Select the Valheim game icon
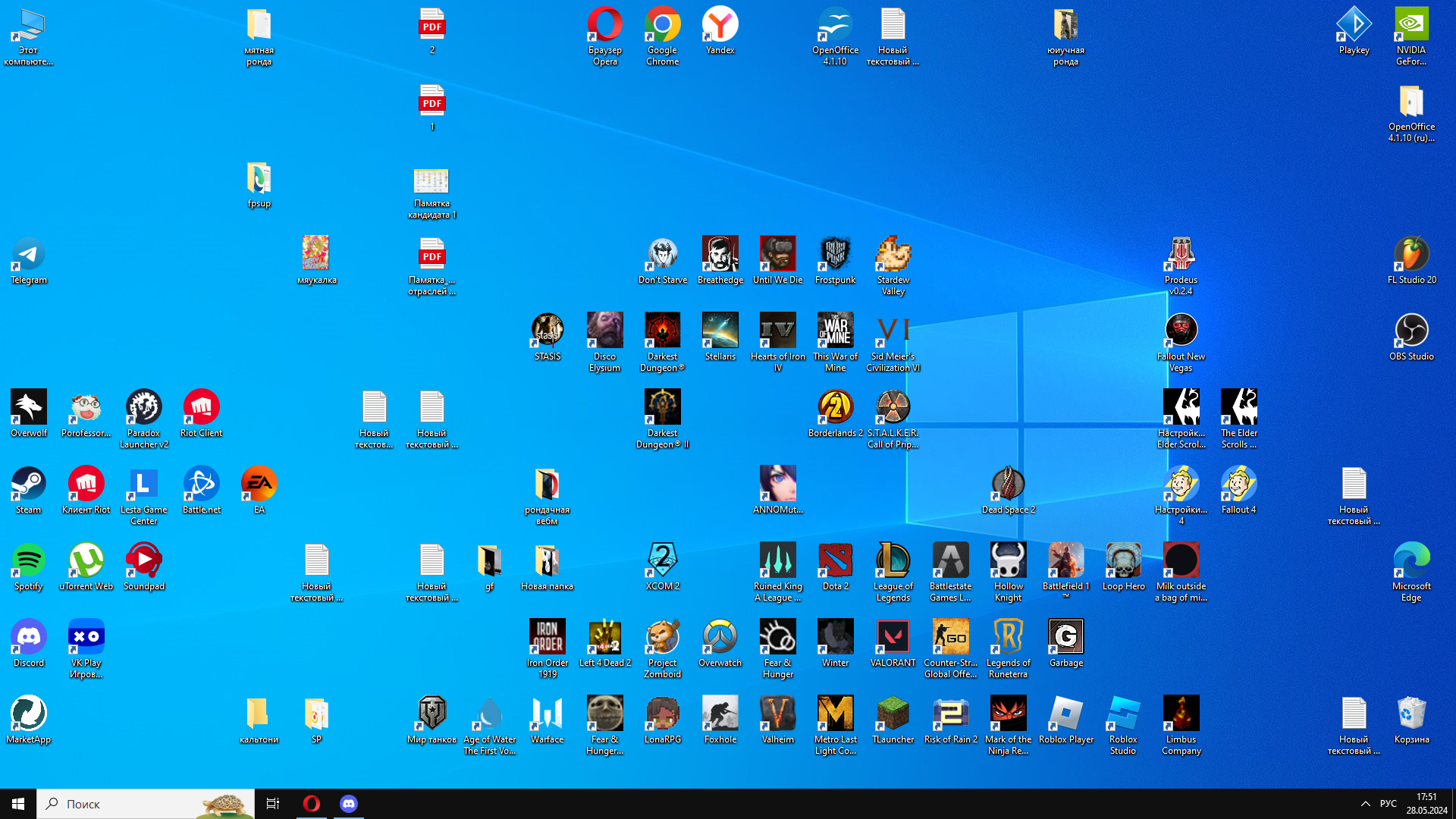The height and width of the screenshot is (819, 1456). coord(777,720)
